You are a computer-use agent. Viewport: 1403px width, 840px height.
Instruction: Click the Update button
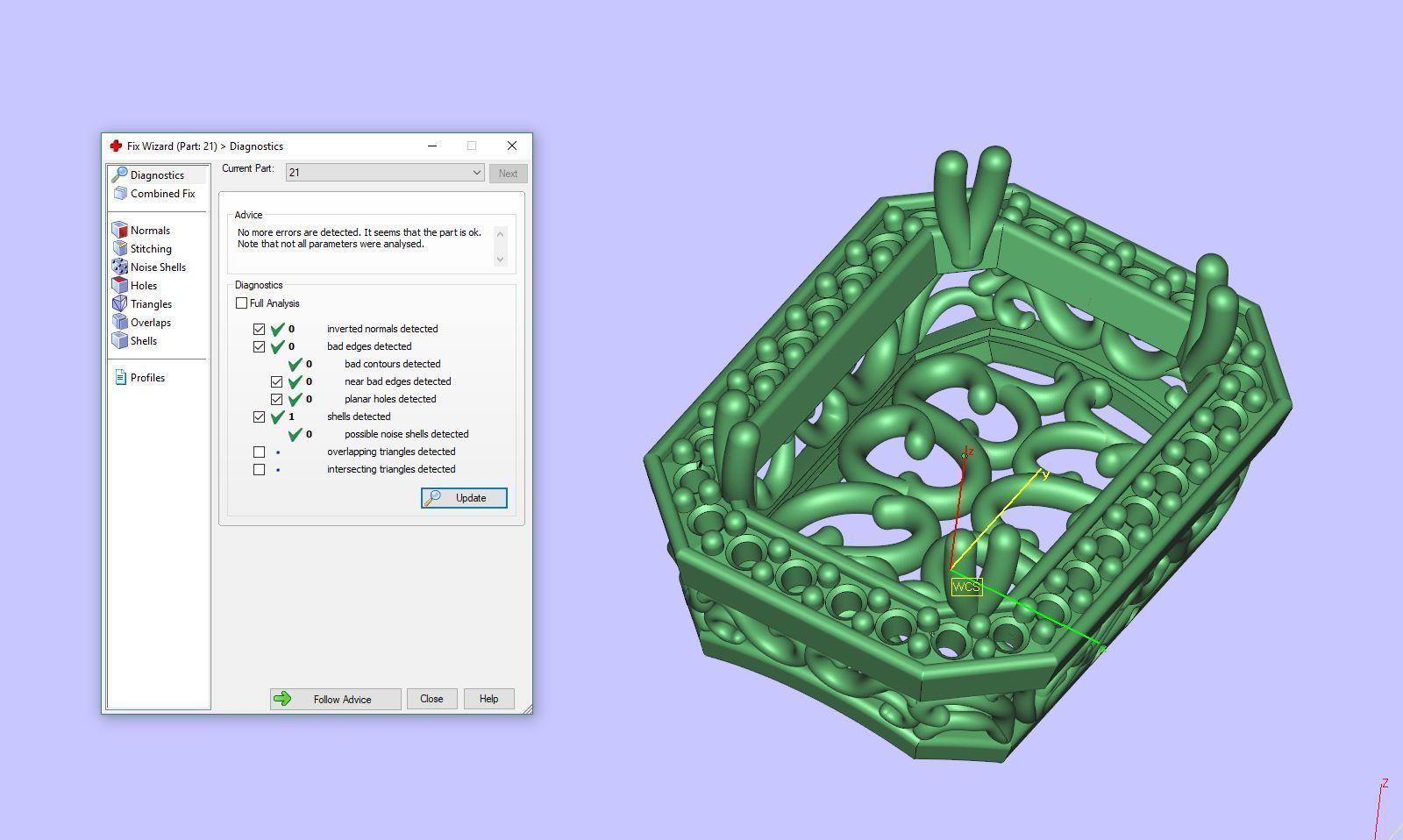click(464, 498)
